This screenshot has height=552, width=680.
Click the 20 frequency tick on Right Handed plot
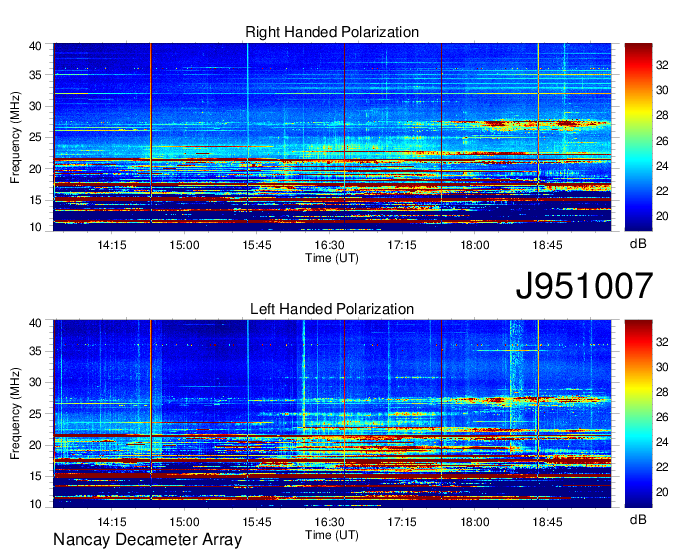(35, 169)
